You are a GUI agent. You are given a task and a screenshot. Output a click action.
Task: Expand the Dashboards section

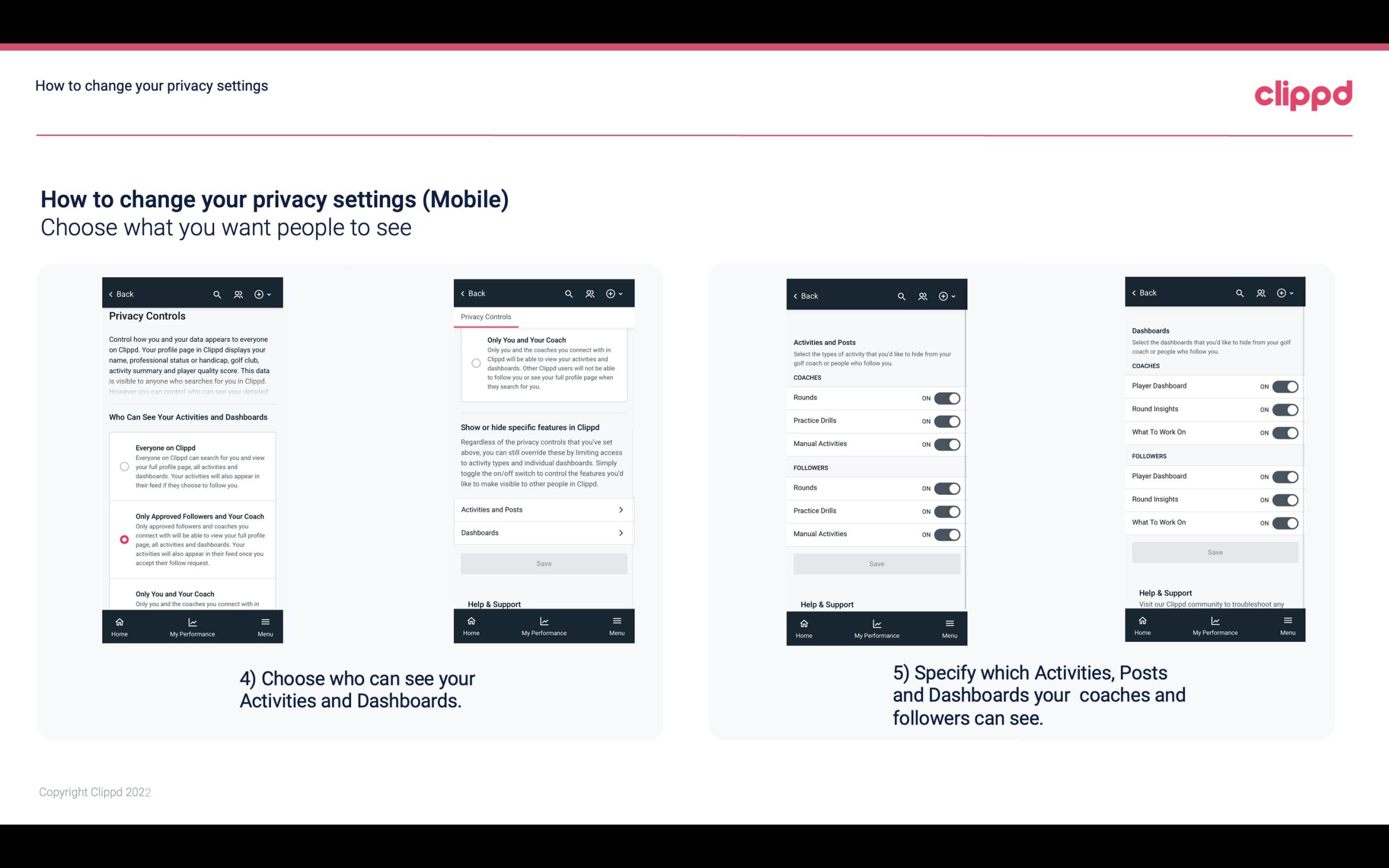tap(543, 532)
